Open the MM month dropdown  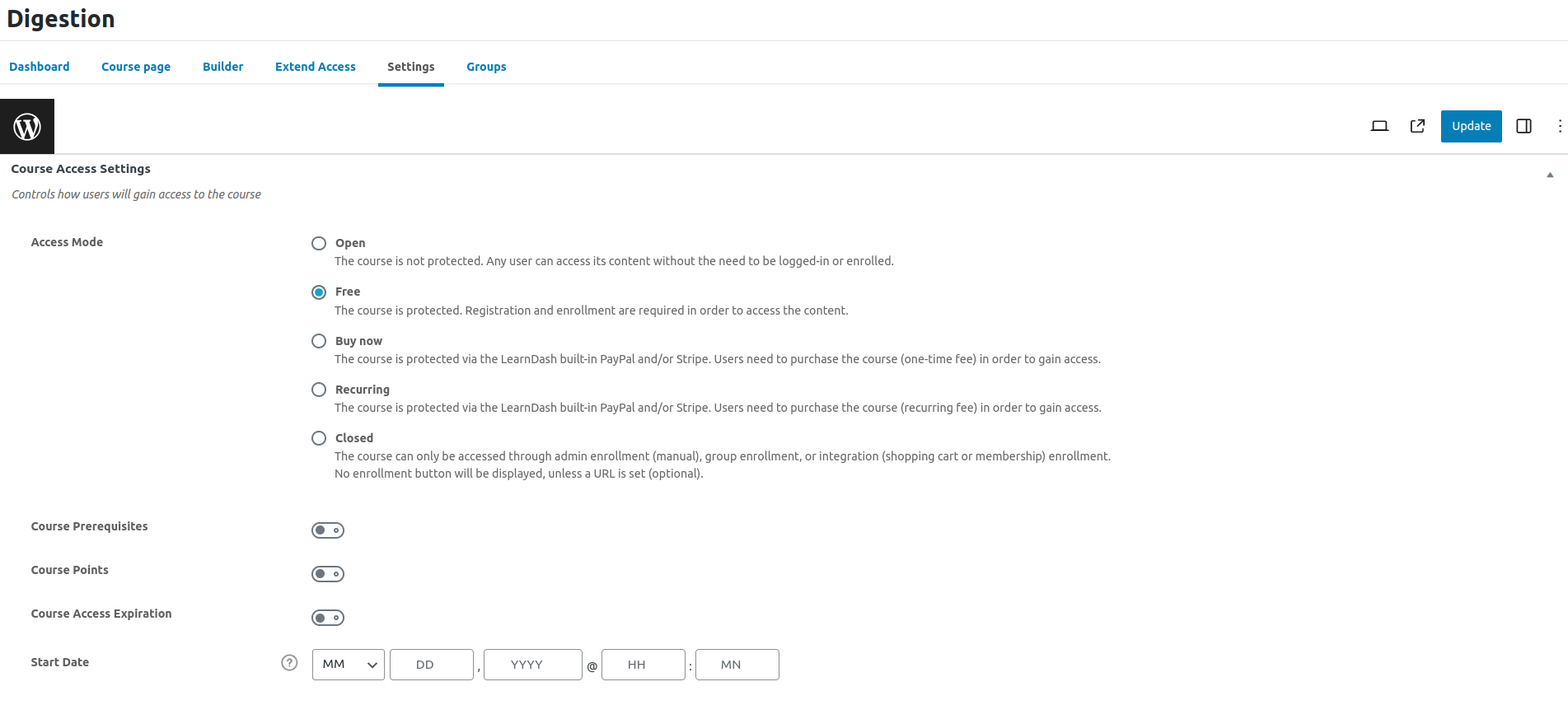[x=349, y=665]
